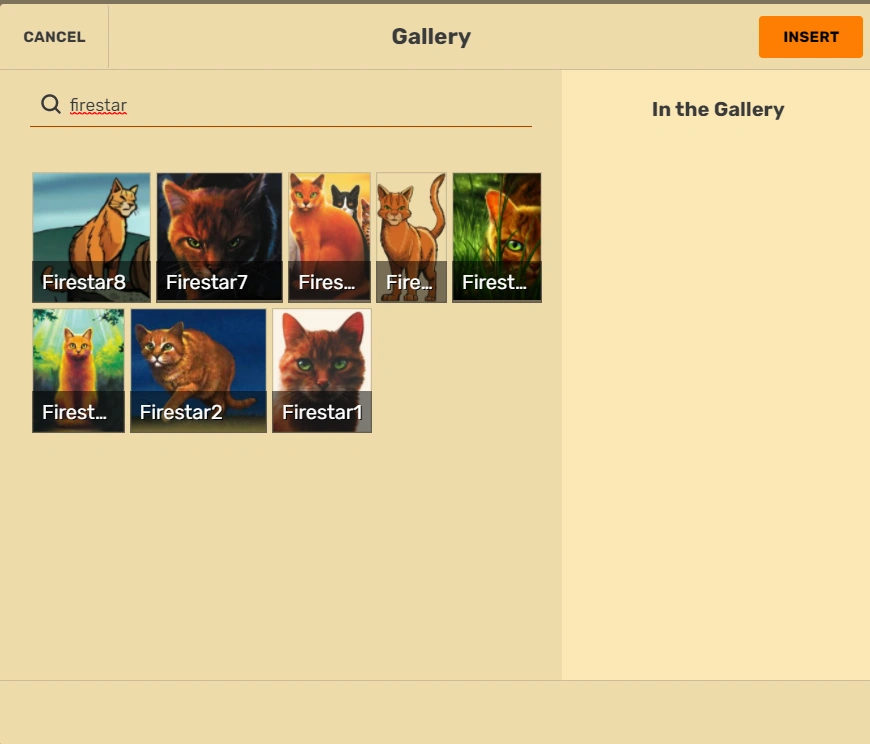The height and width of the screenshot is (744, 870).
Task: Select the Firestar8 thumbnail
Action: (91, 237)
